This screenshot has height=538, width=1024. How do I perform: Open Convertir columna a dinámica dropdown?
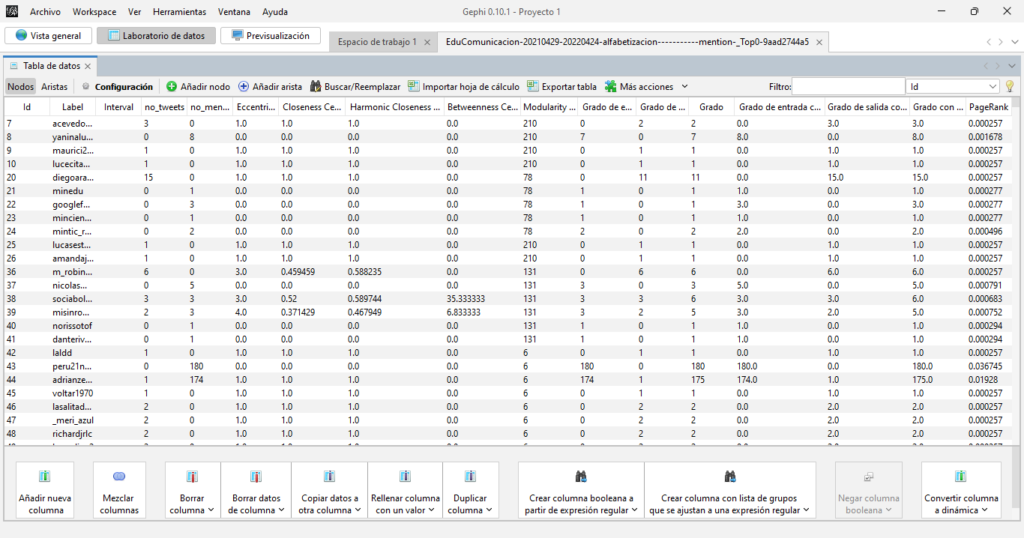(x=987, y=510)
